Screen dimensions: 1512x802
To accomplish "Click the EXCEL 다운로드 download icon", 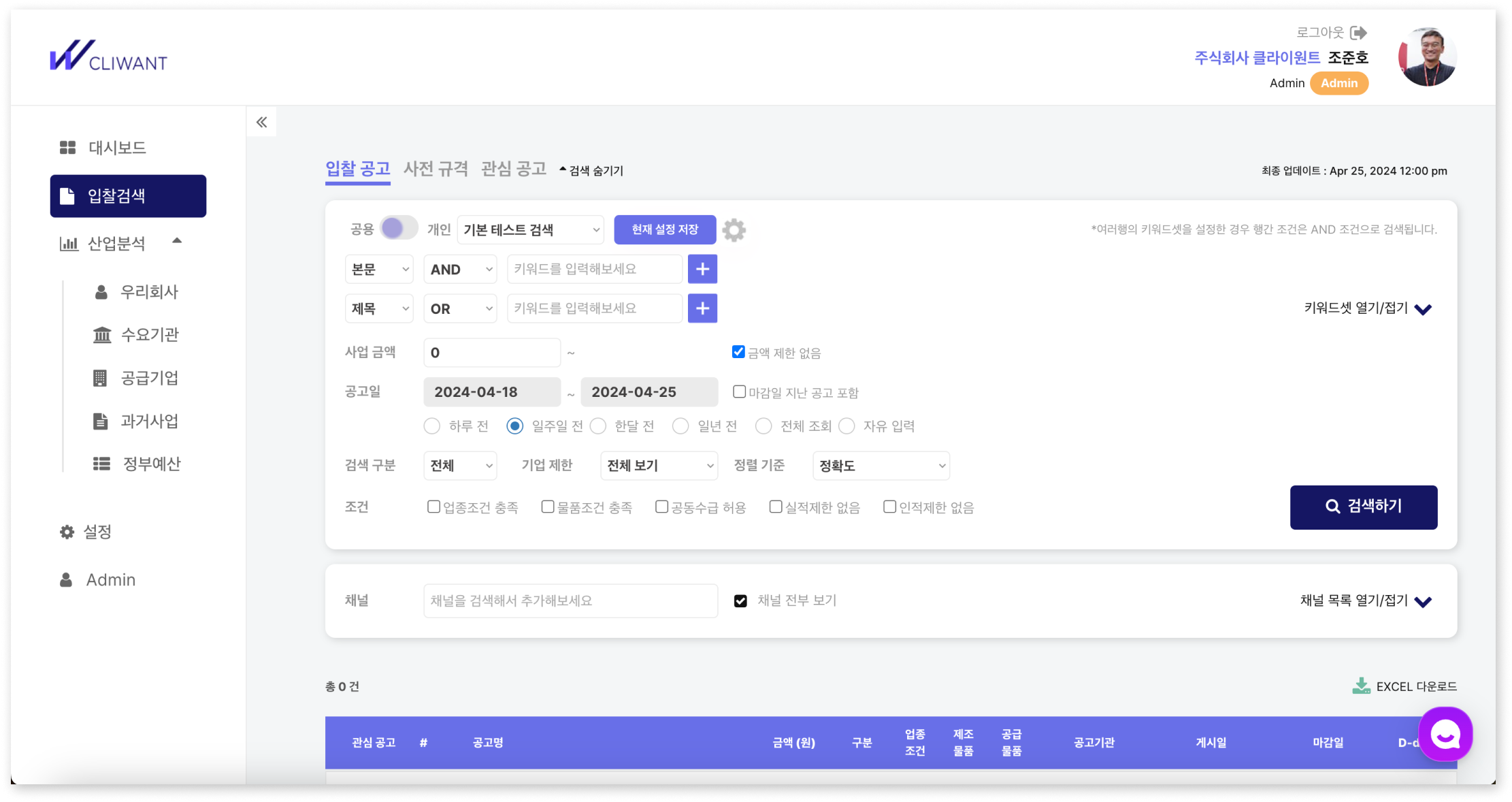I will (1361, 686).
